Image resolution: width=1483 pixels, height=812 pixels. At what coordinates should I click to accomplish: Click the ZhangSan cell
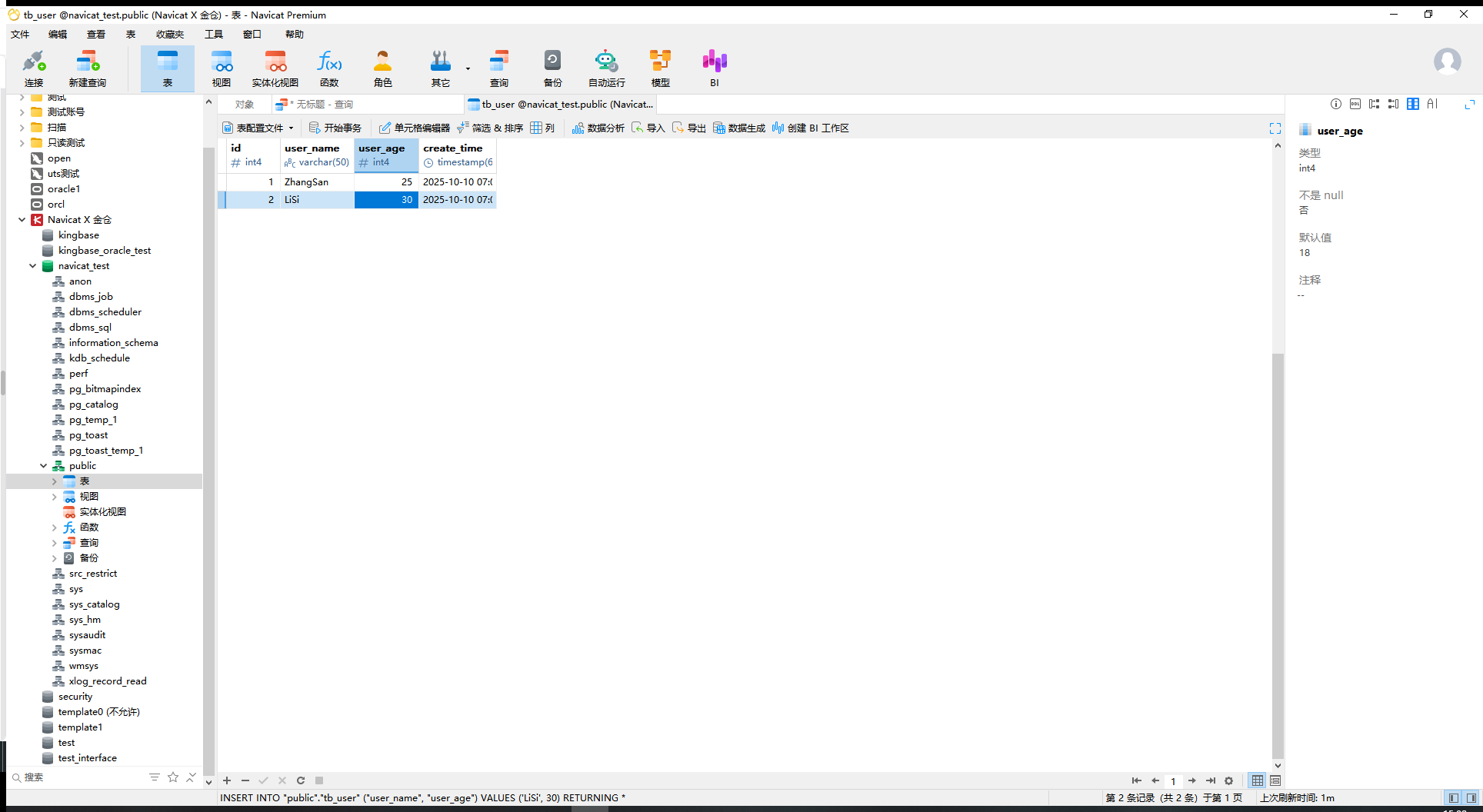click(x=317, y=182)
